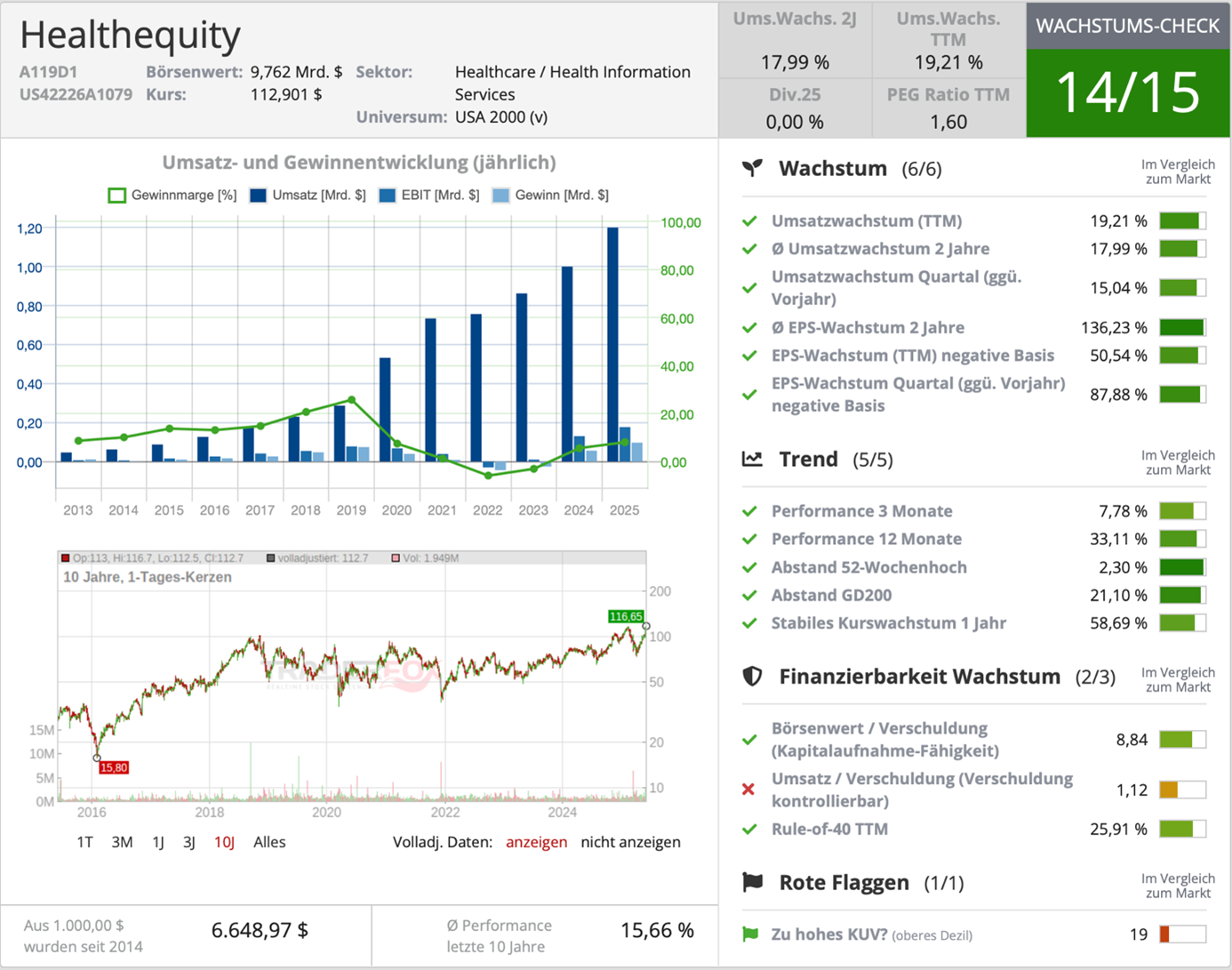This screenshot has width=1232, height=970.
Task: Click the Div.25 tile
Action: (x=795, y=108)
